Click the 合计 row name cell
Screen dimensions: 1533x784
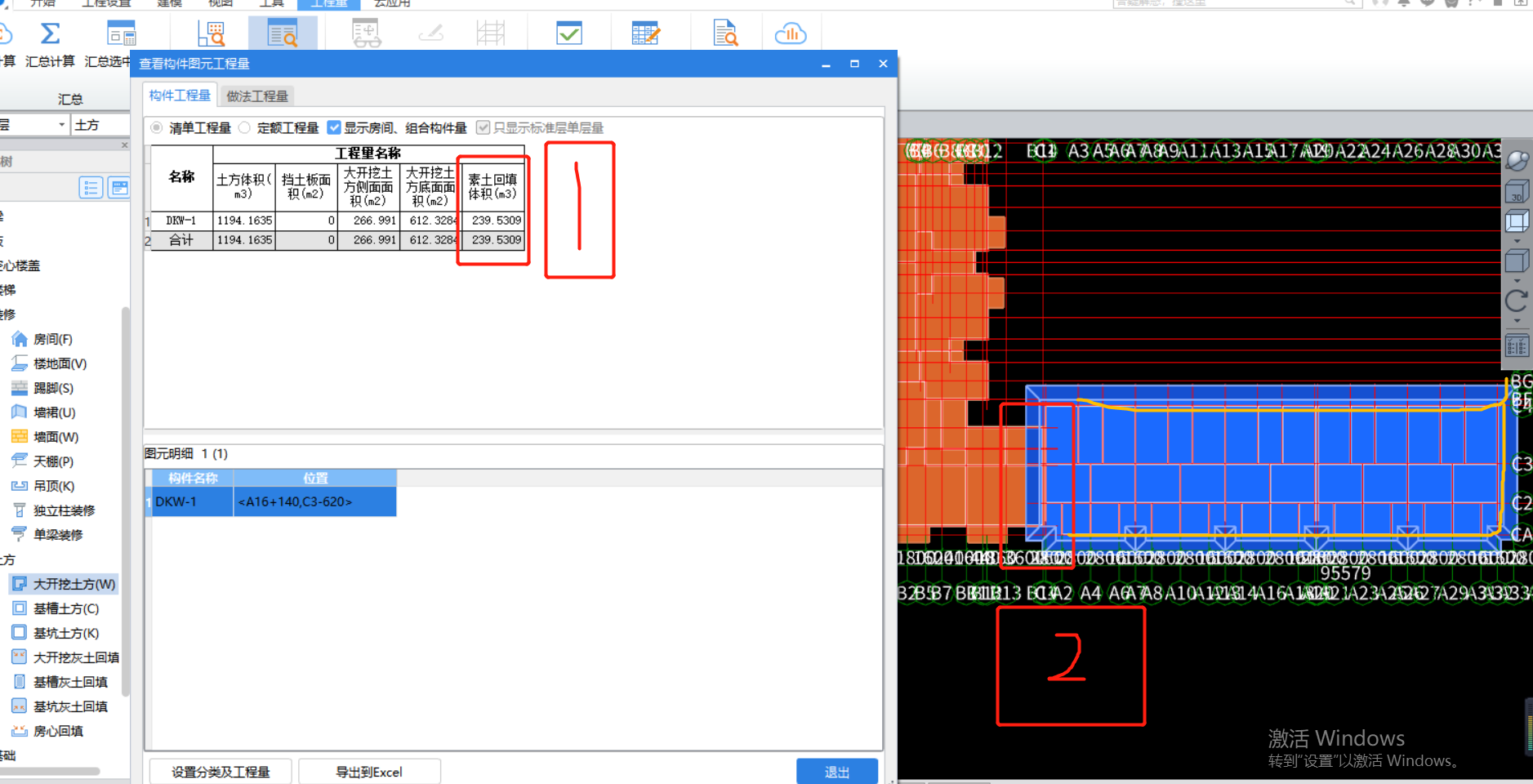181,240
